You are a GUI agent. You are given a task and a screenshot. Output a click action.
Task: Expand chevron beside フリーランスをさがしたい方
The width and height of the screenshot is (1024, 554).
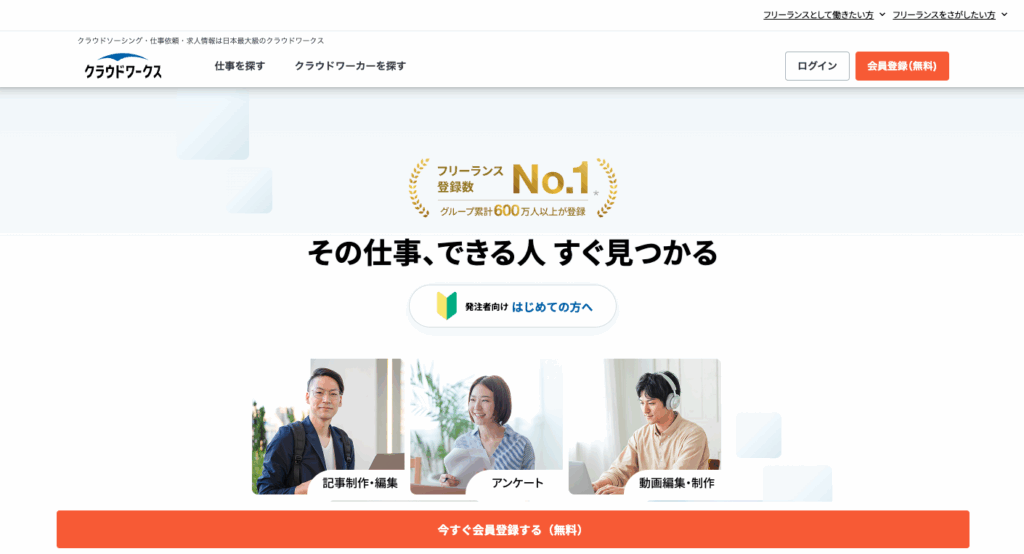[x=1004, y=14]
